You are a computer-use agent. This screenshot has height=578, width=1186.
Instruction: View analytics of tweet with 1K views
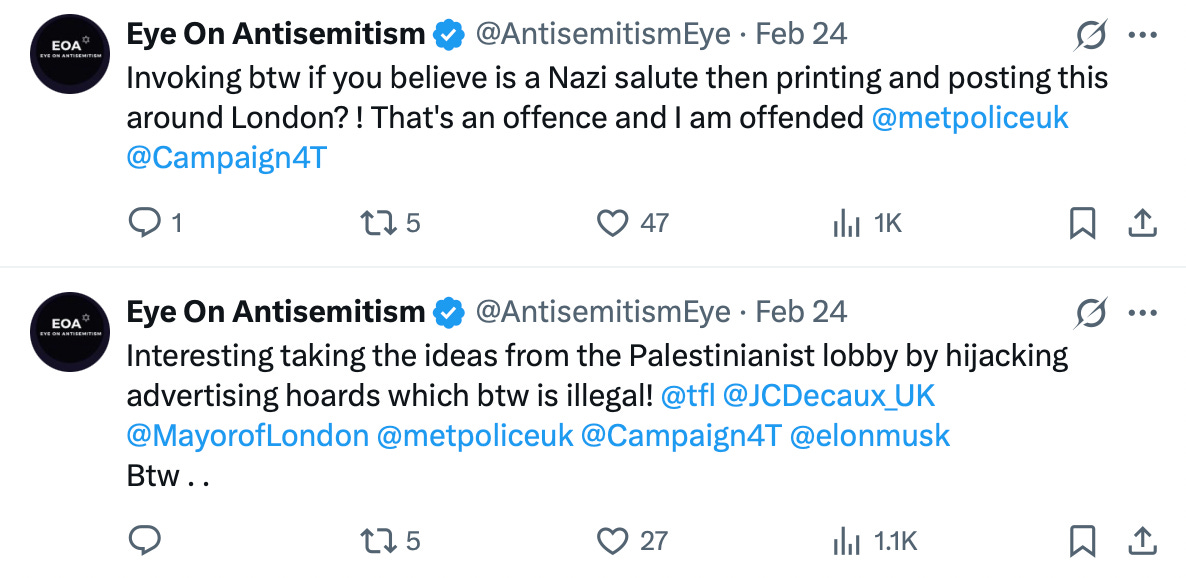(x=846, y=224)
